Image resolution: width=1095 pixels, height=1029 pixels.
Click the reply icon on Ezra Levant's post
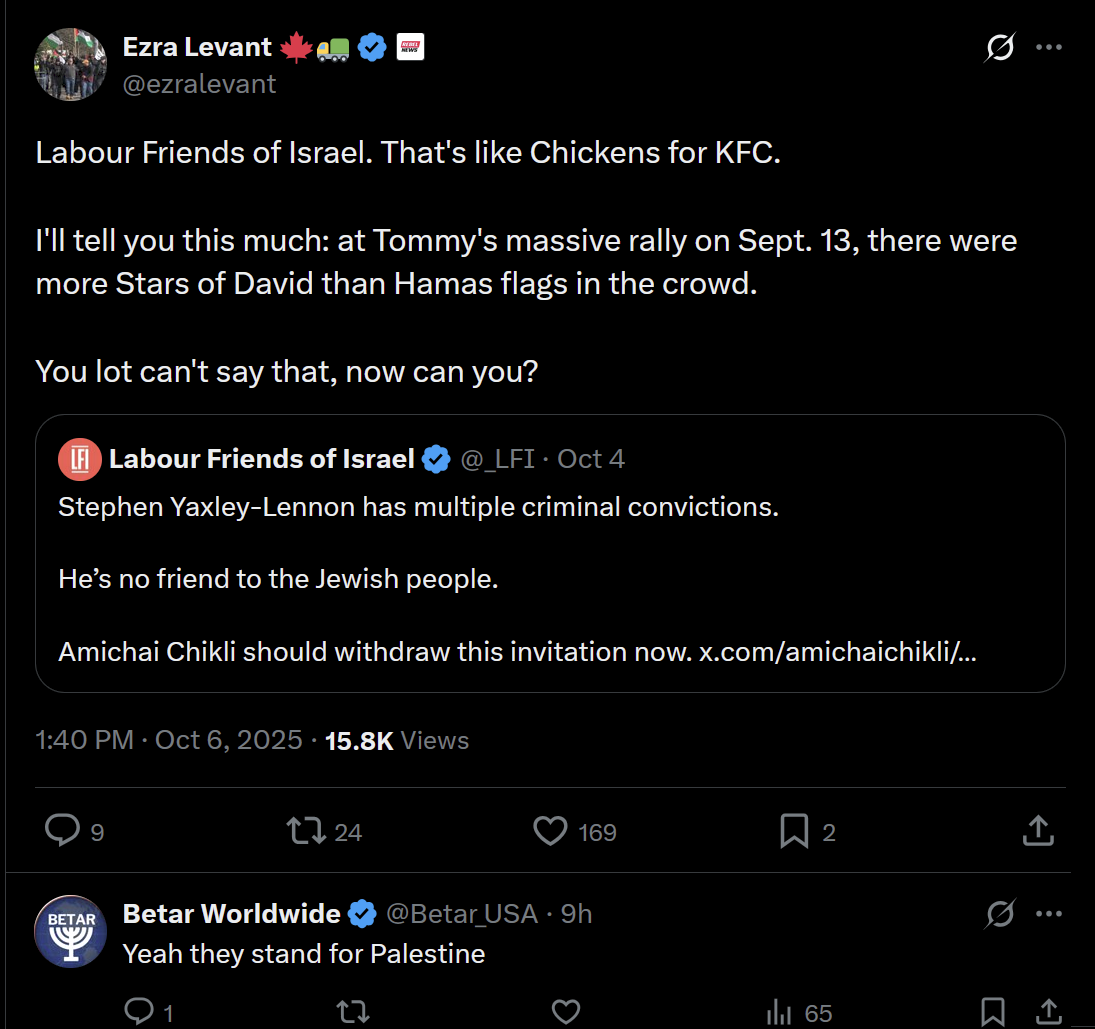tap(63, 830)
